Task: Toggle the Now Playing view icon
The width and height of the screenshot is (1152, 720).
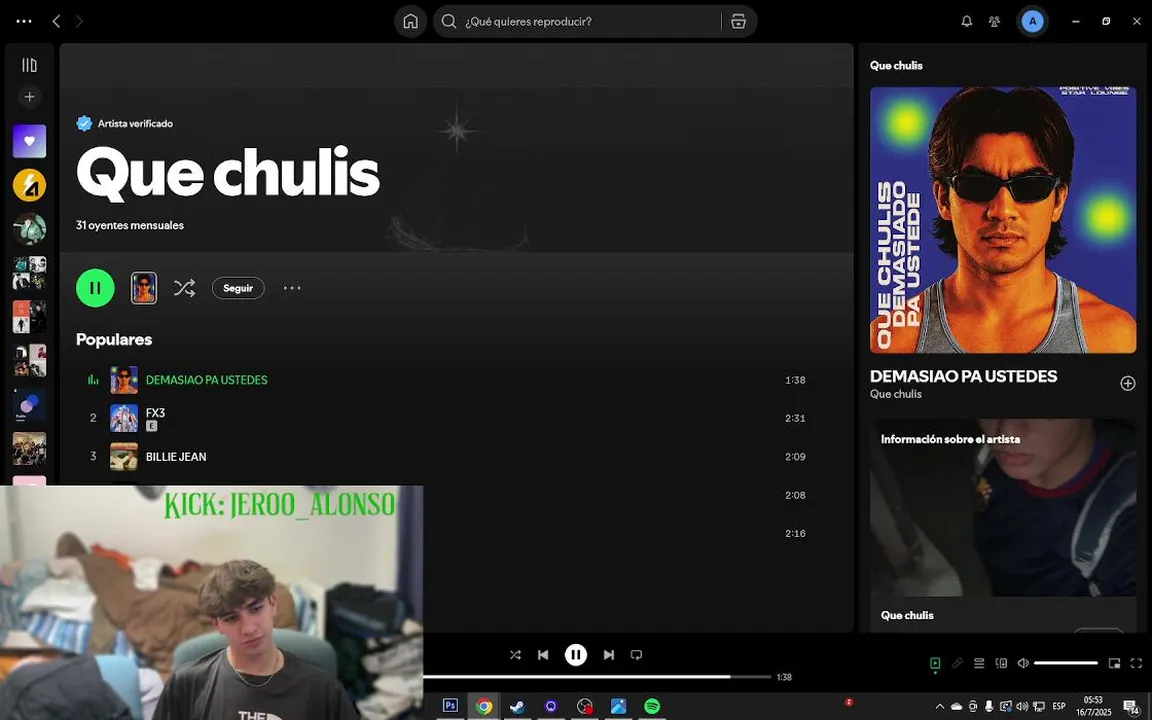Action: tap(935, 663)
